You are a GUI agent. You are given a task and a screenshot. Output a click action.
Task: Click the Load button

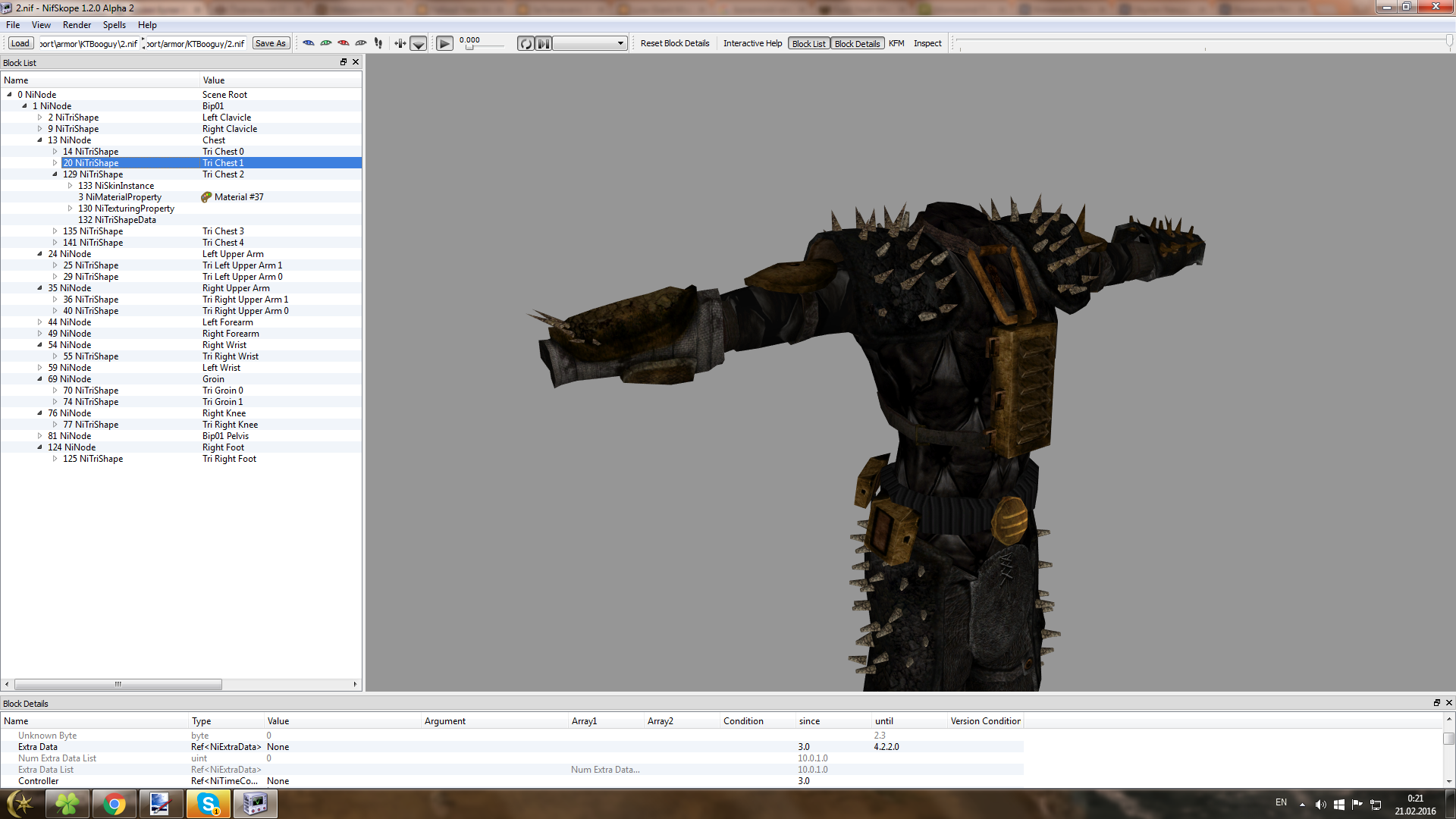pyautogui.click(x=20, y=43)
